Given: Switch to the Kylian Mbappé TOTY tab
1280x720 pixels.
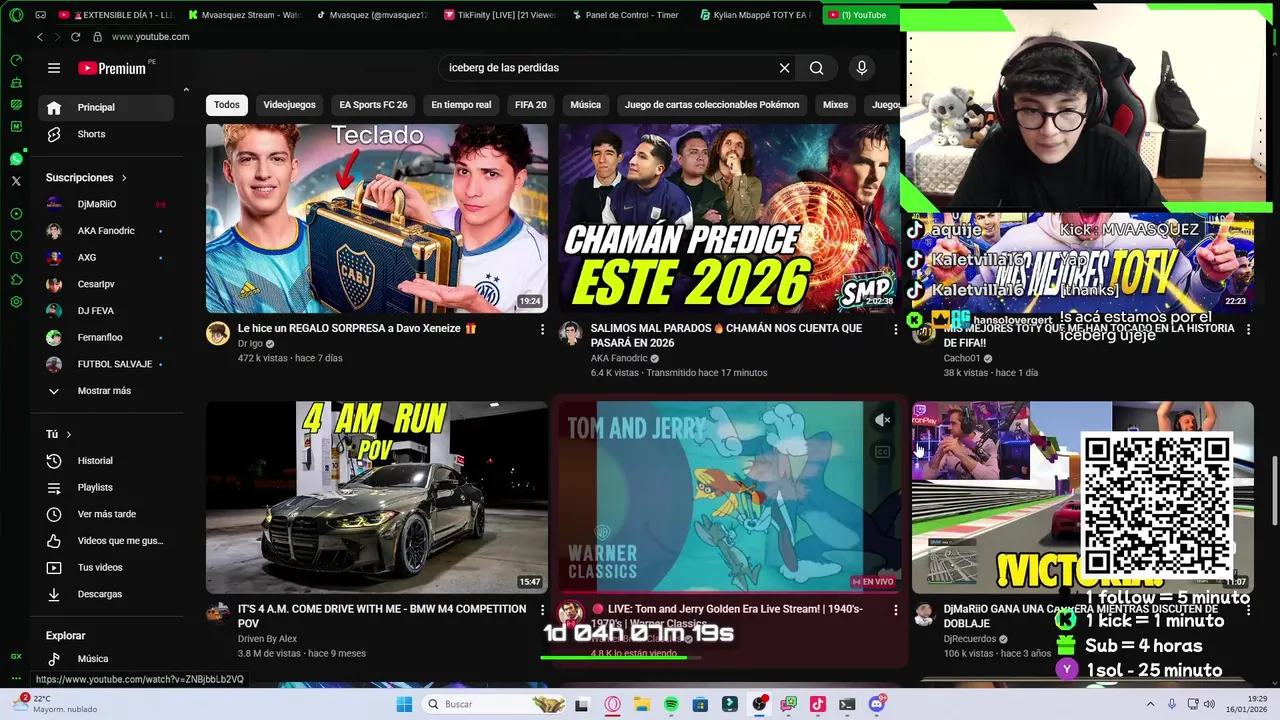Looking at the screenshot, I should 756,15.
